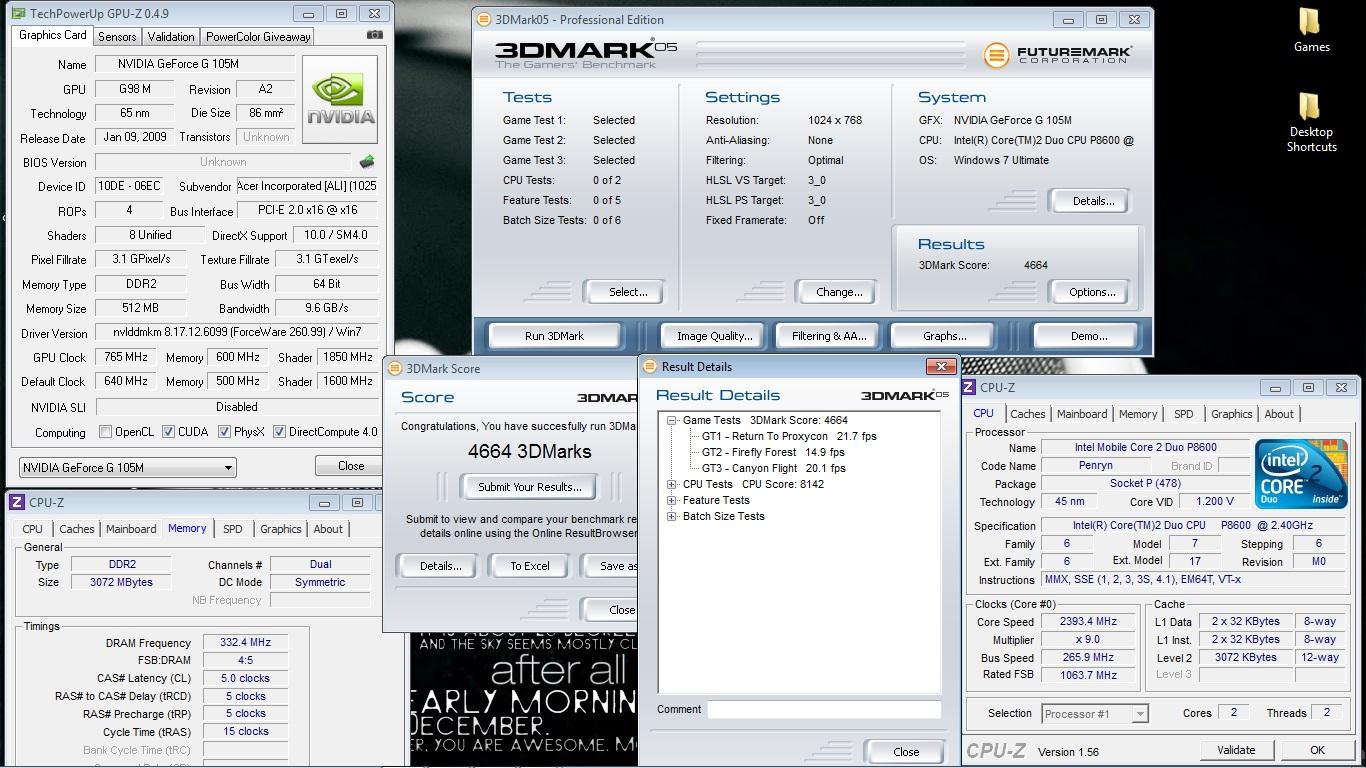The image size is (1366, 768).
Task: Open Image Quality settings button
Action: coord(714,336)
